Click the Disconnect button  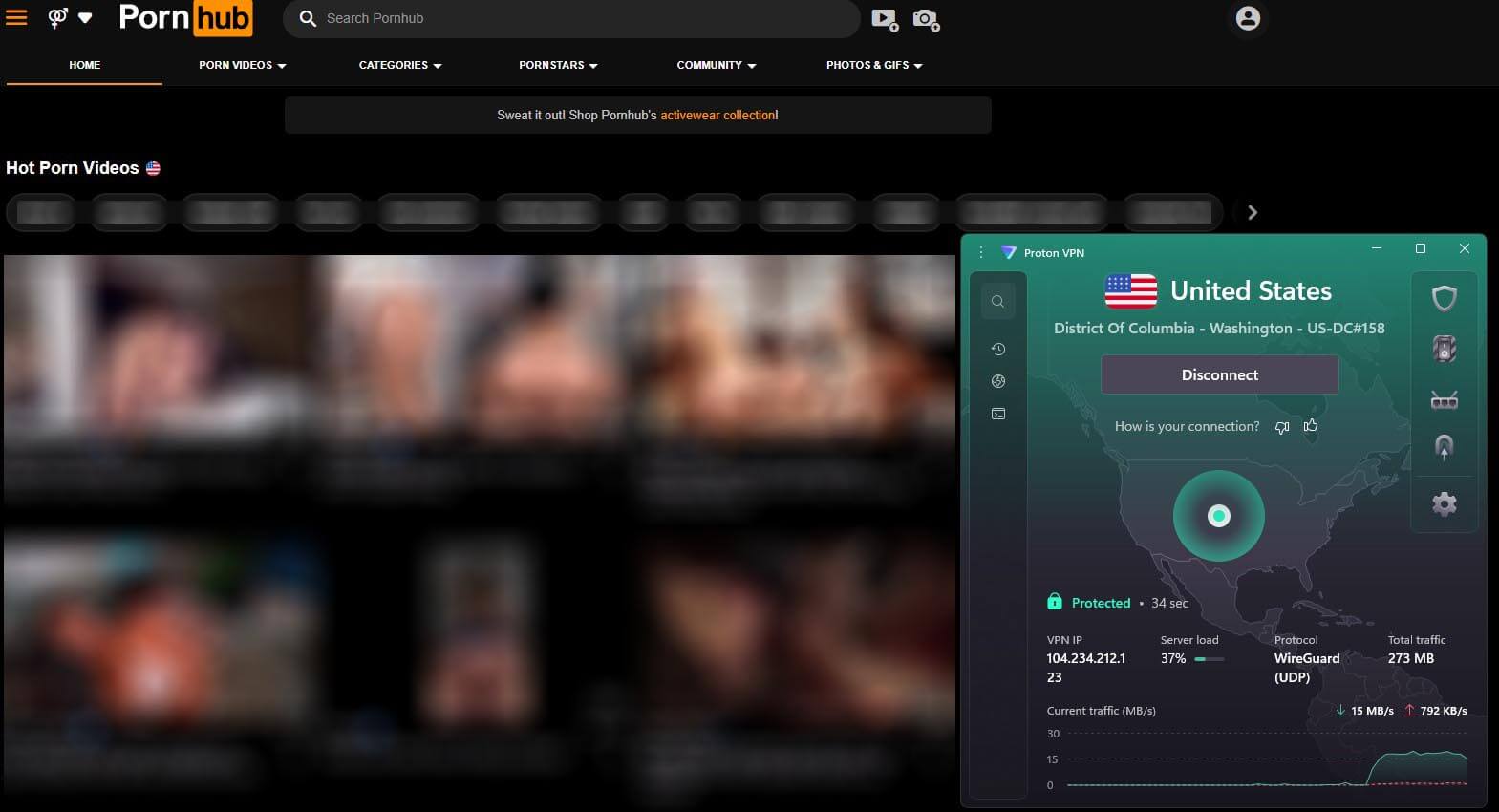[x=1219, y=374]
